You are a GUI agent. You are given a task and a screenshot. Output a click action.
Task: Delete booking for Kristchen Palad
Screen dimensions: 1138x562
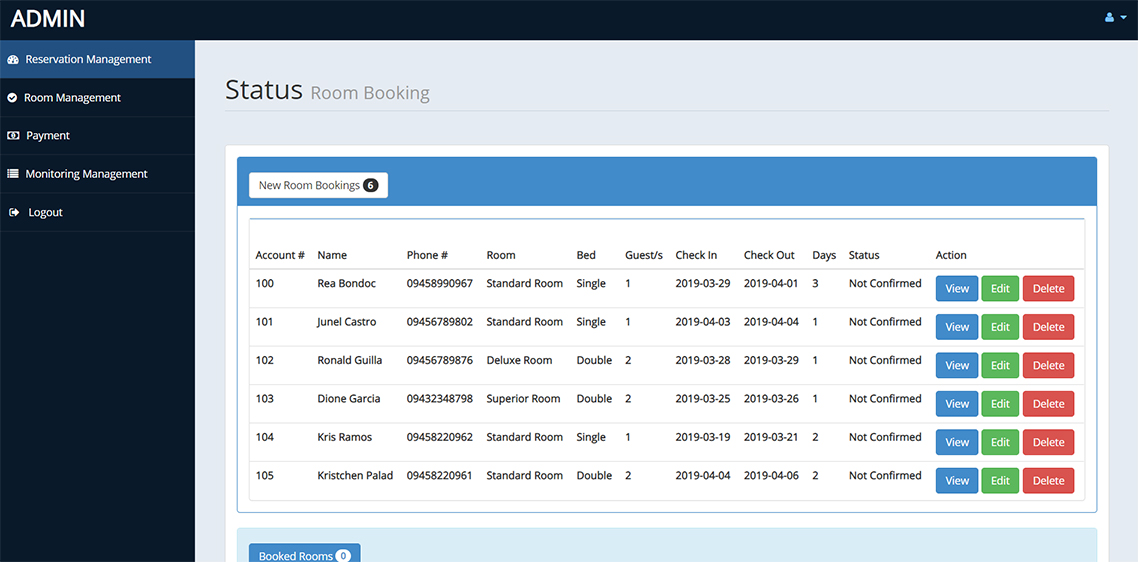[x=1048, y=481]
